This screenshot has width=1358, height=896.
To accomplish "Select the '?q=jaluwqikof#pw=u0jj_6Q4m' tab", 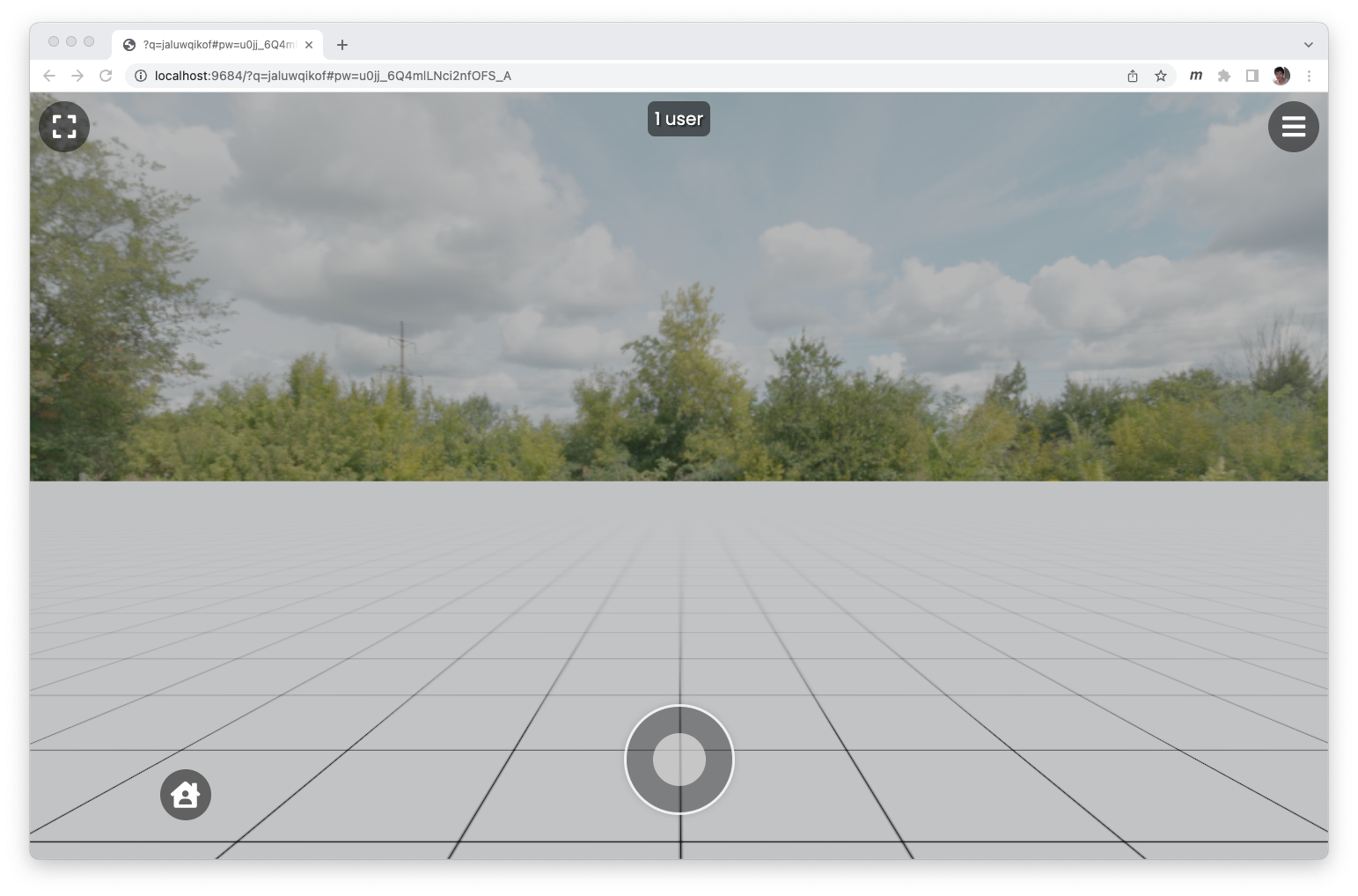I will (217, 45).
